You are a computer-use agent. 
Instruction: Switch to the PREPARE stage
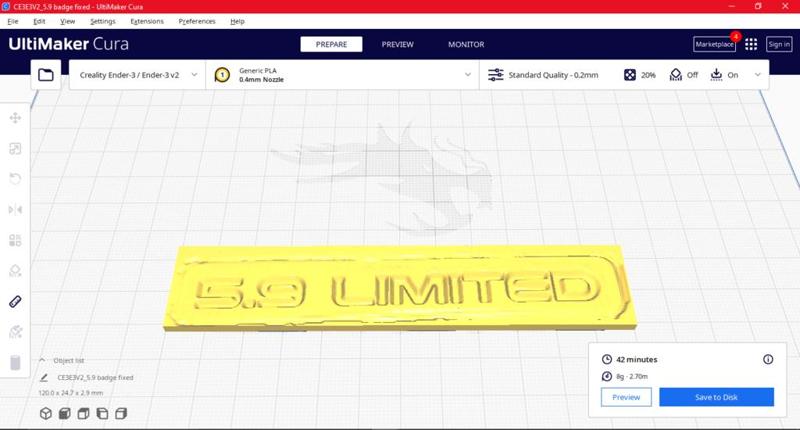(331, 44)
